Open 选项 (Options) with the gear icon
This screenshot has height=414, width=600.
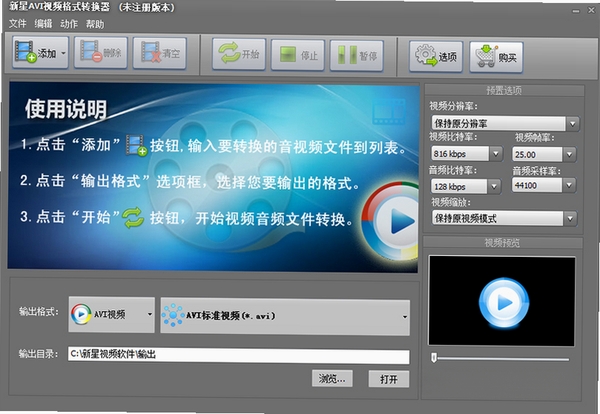tap(436, 57)
